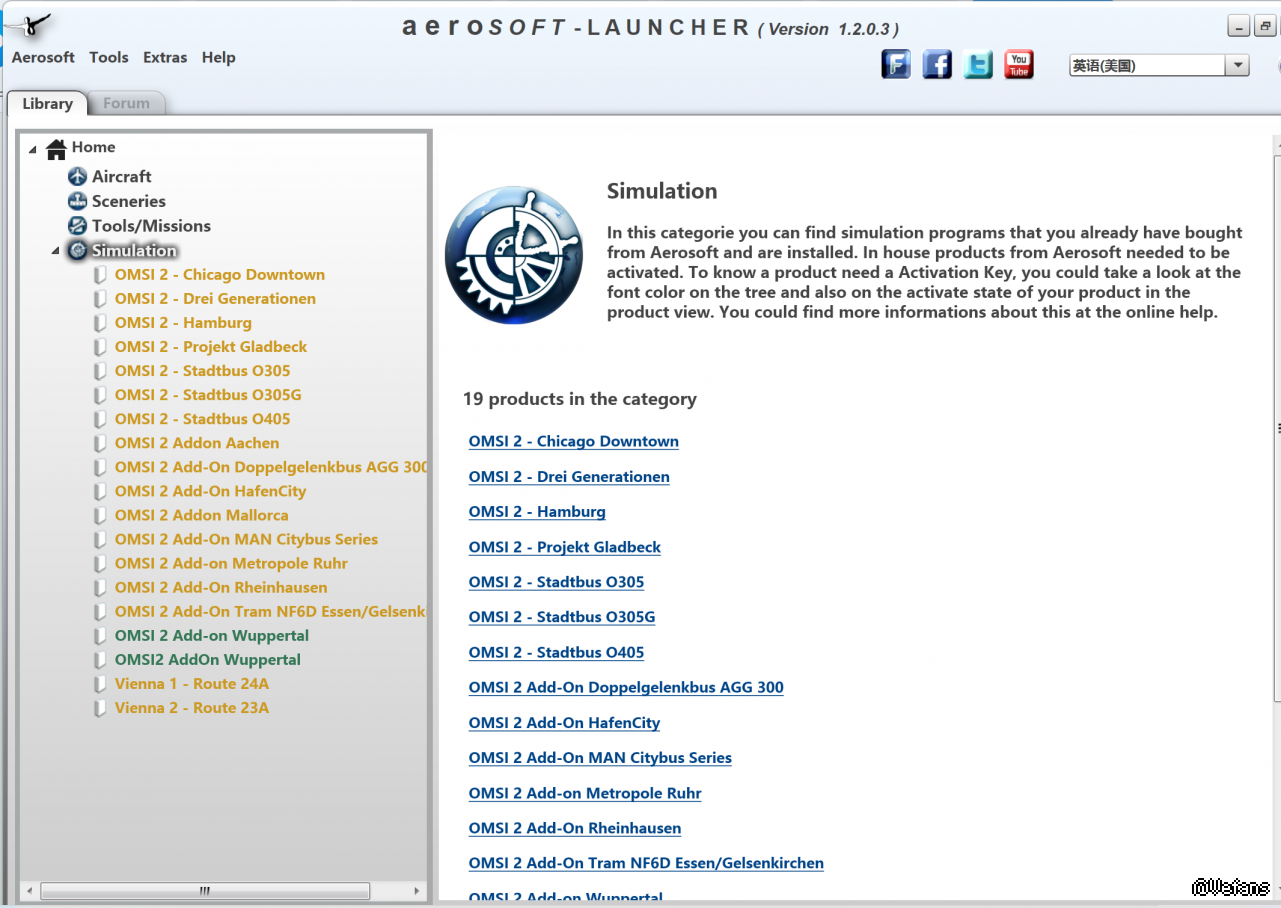Open the OMSI 2 - Stadtbus O305G link

click(x=562, y=617)
